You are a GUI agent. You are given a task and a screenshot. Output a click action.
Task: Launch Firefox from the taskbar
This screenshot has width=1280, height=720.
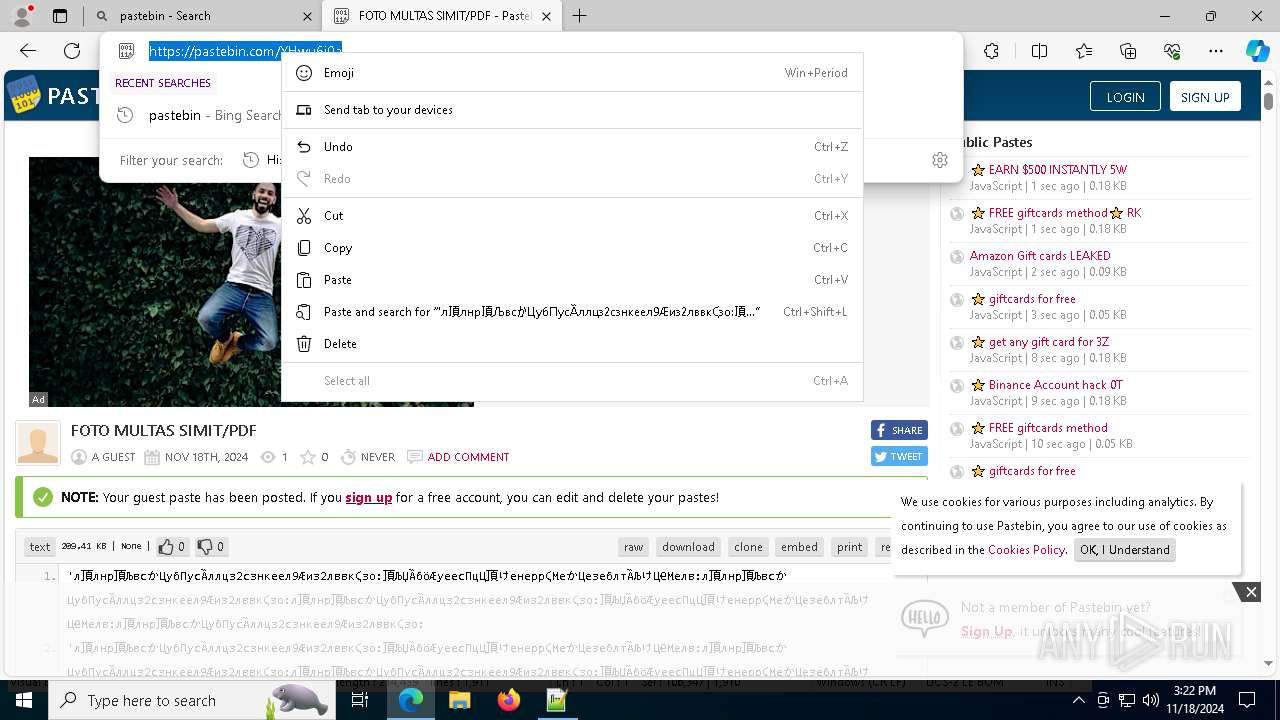(x=508, y=700)
